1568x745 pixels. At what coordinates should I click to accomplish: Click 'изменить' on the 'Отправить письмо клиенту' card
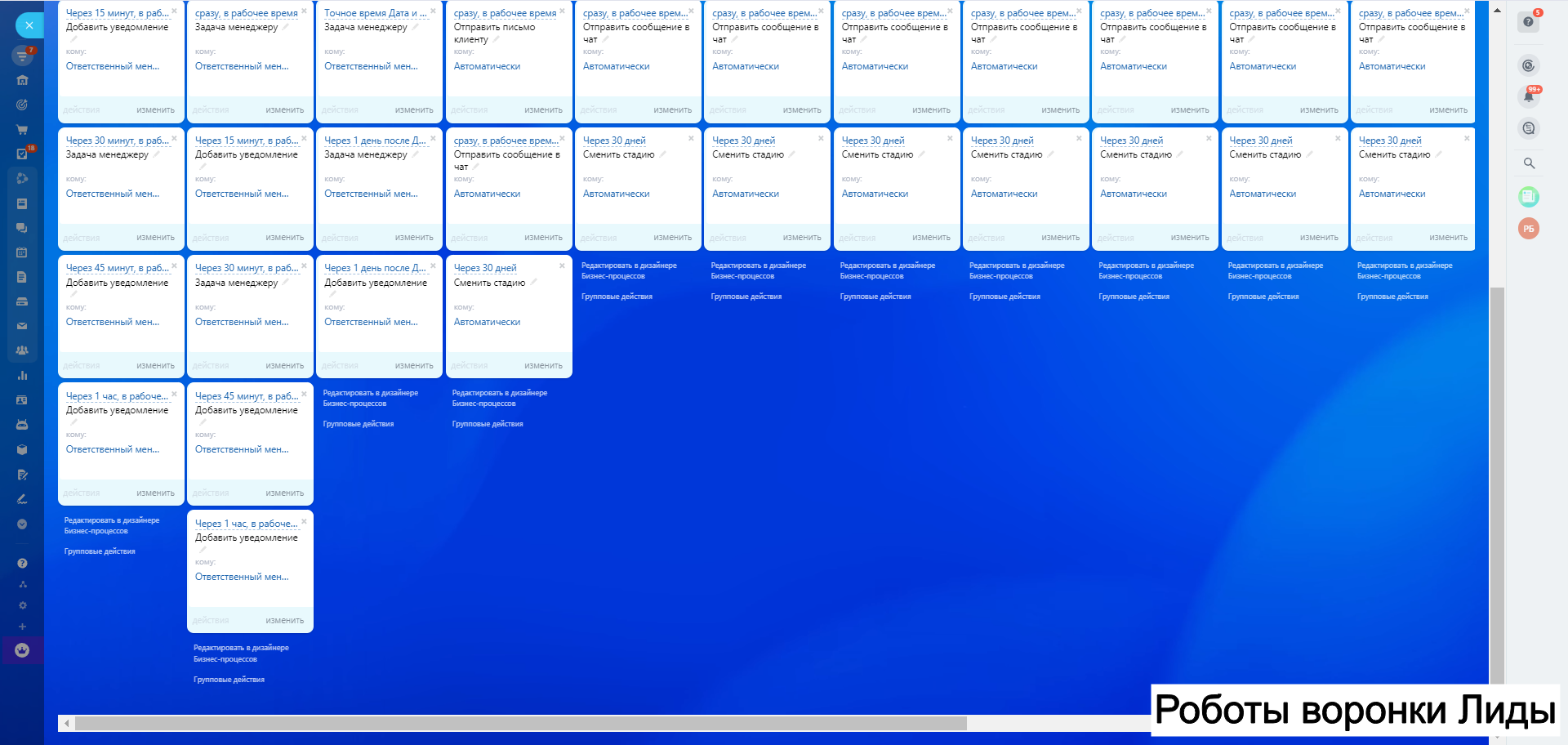click(543, 109)
